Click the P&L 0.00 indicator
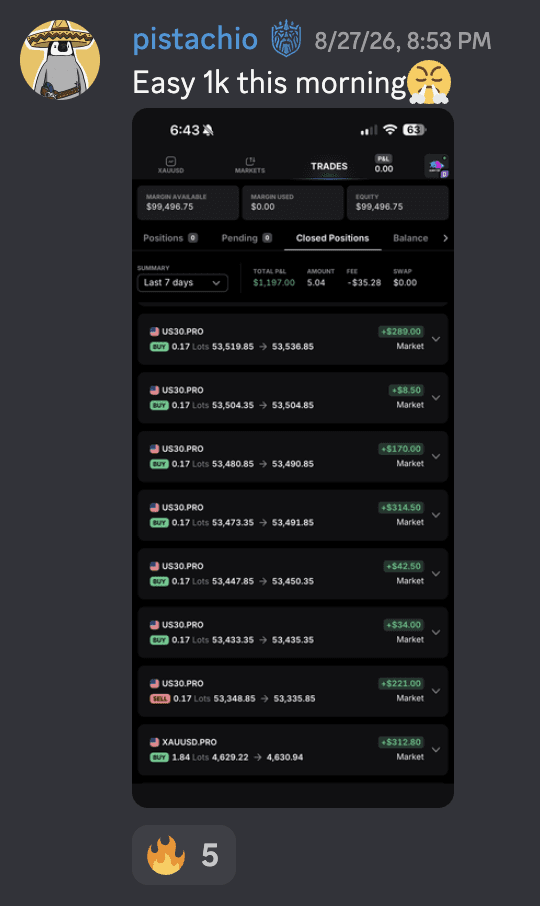540x906 pixels. [x=383, y=164]
